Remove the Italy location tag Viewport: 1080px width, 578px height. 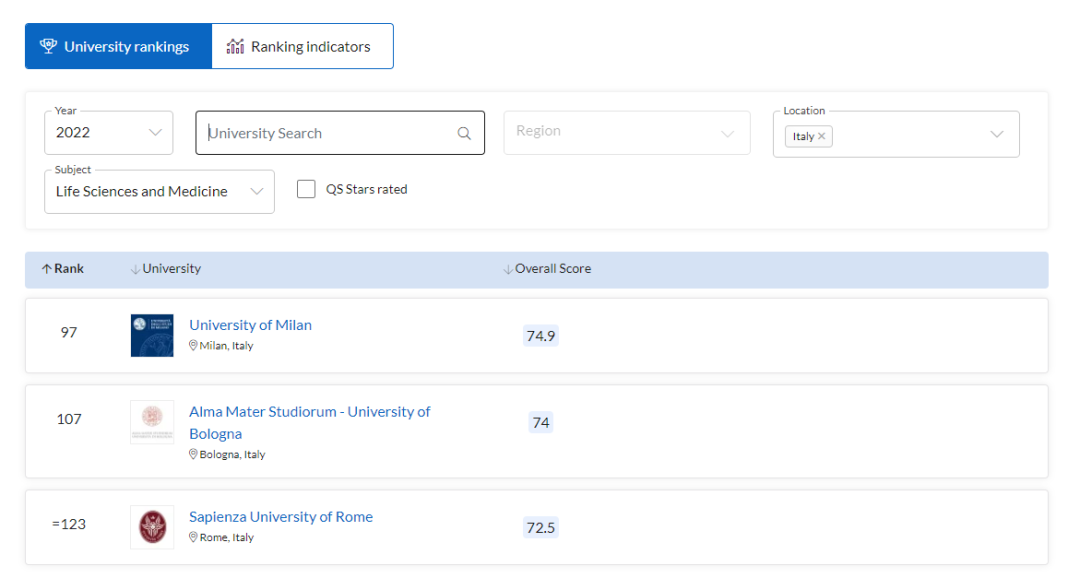822,137
